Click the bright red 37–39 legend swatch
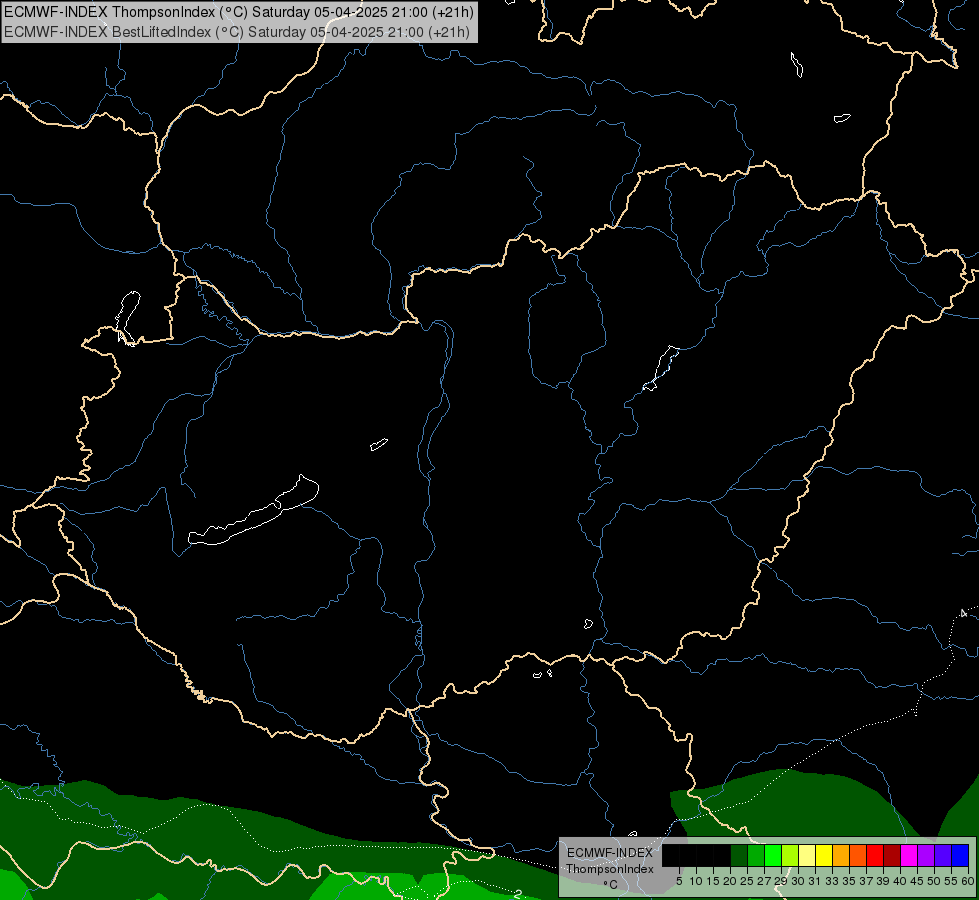The image size is (979, 900). 875,855
